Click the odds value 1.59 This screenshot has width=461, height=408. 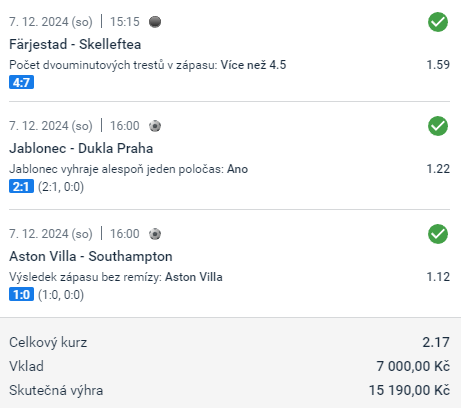click(438, 65)
